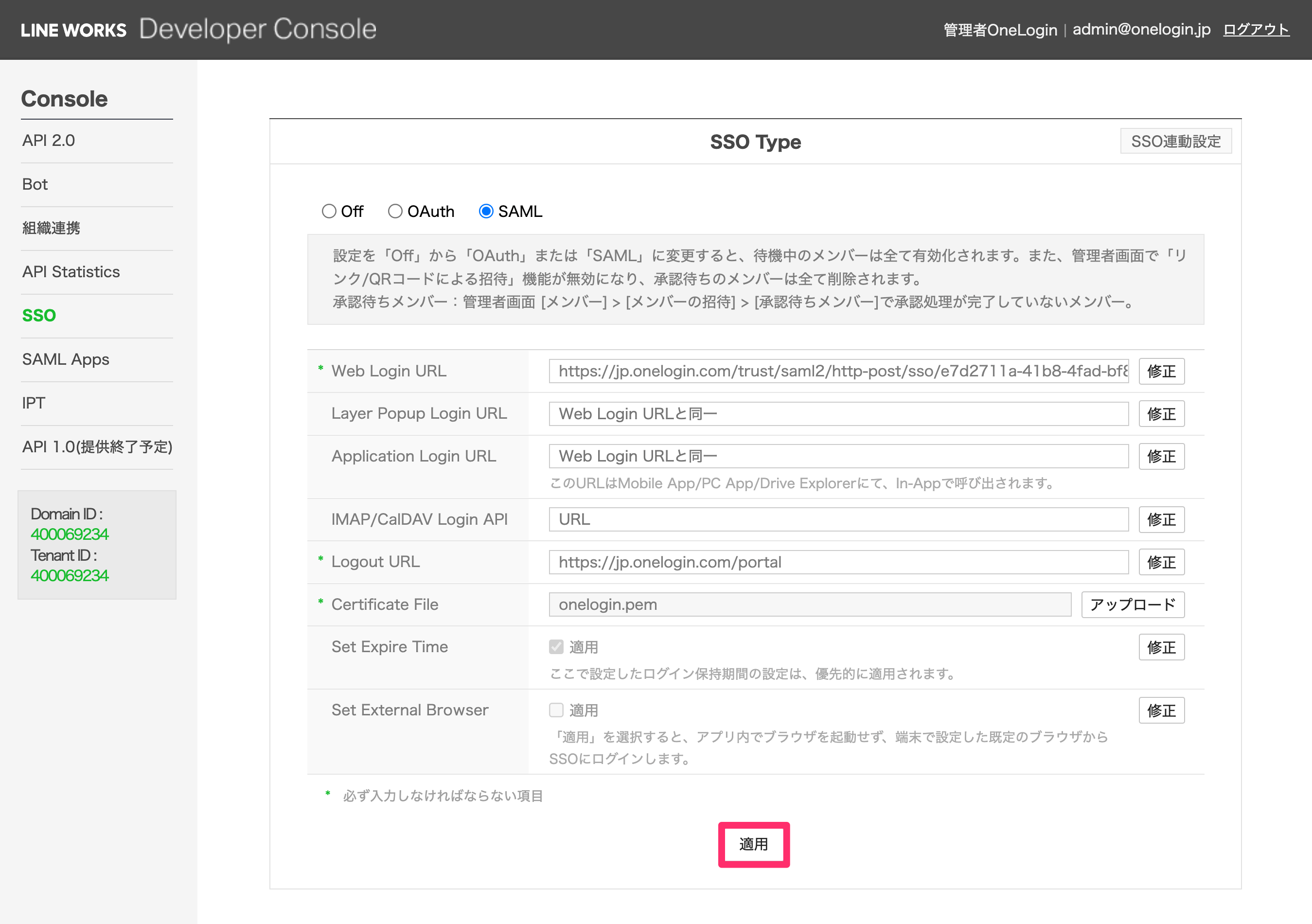1312x924 pixels.
Task: Click 修正 next to Web Login URL
Action: (1162, 372)
